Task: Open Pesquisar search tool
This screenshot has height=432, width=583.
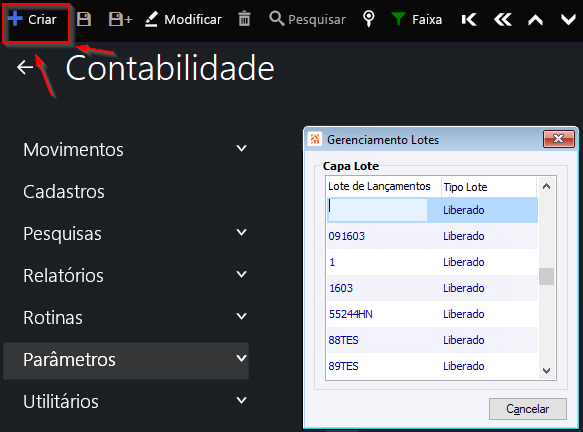Action: pos(307,19)
